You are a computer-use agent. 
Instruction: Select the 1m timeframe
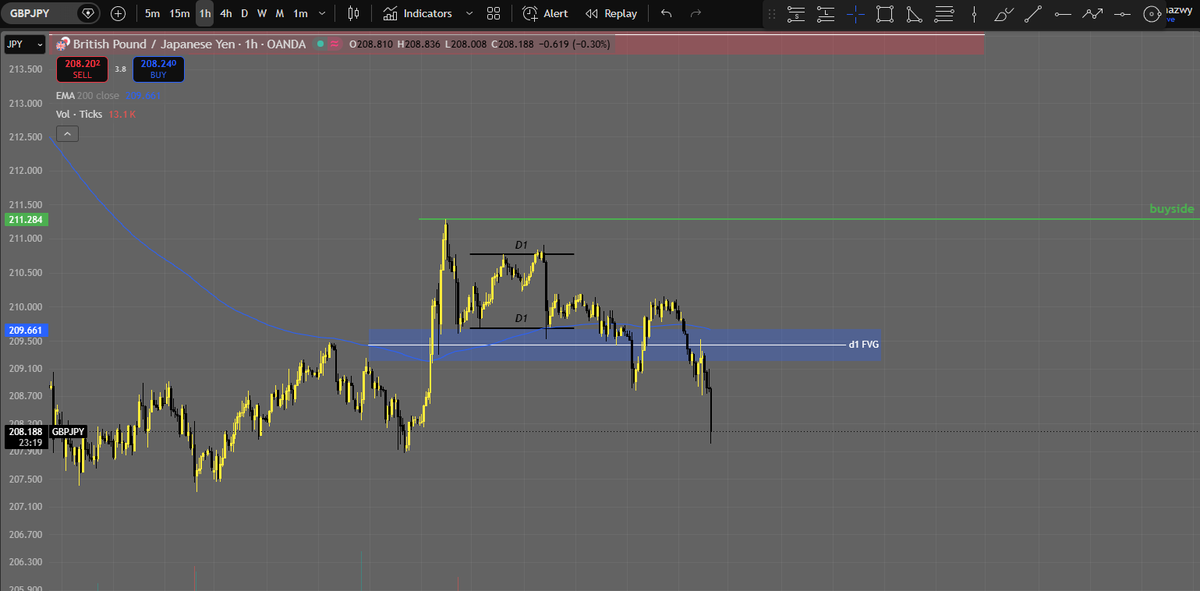point(300,14)
